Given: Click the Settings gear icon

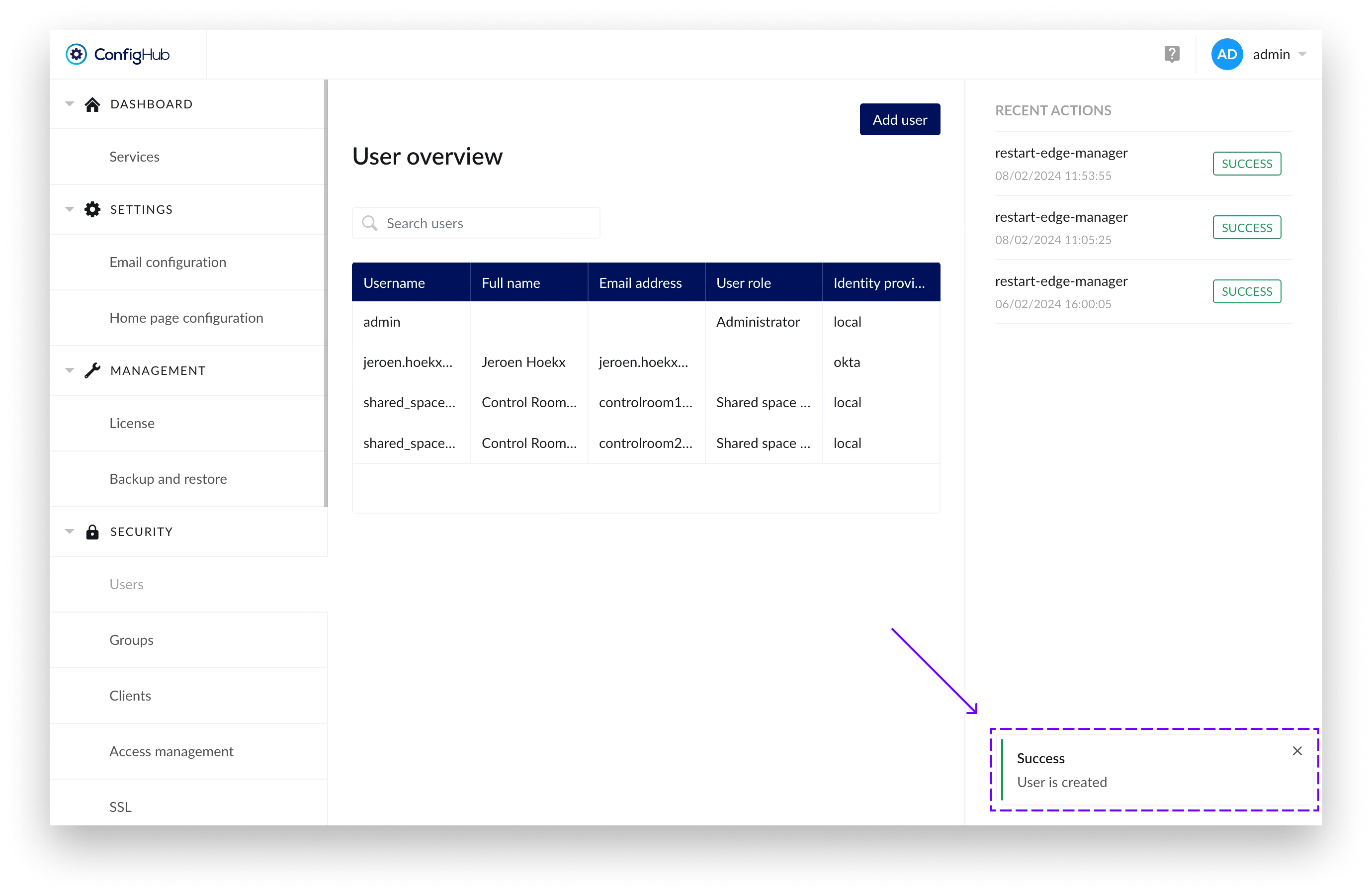Looking at the screenshot, I should tap(92, 209).
